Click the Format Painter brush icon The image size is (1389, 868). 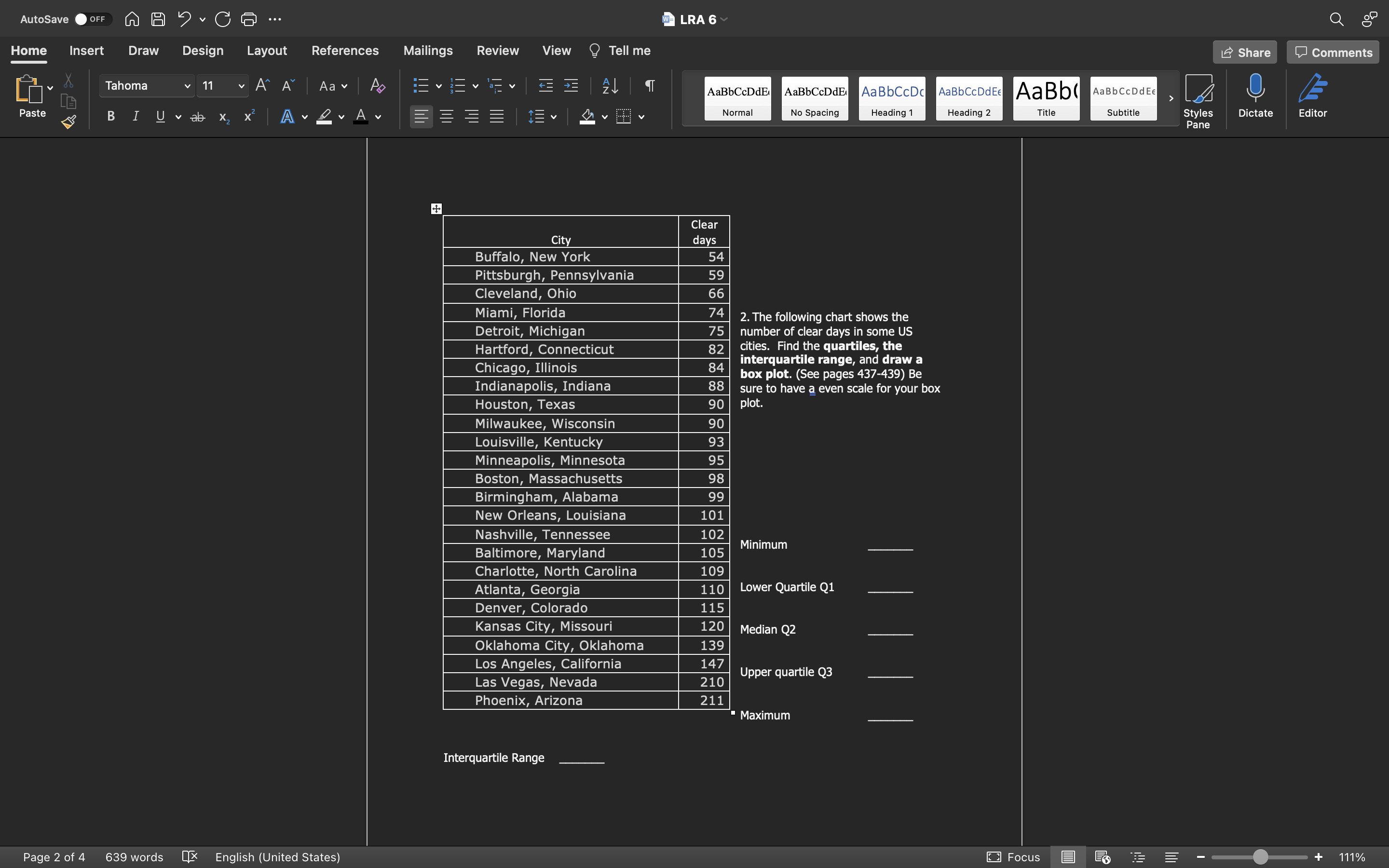69,122
